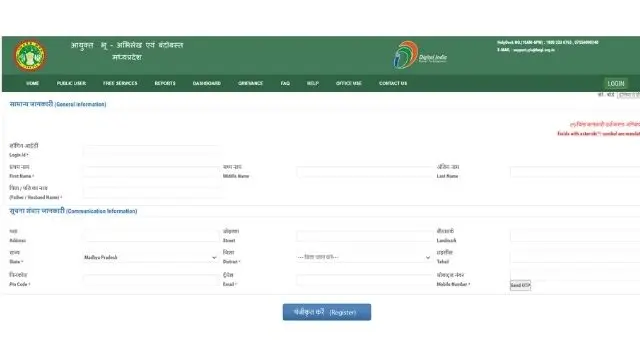Screen dimensions: 640x360
Task: Click the LOGIN button
Action: pyautogui.click(x=616, y=84)
